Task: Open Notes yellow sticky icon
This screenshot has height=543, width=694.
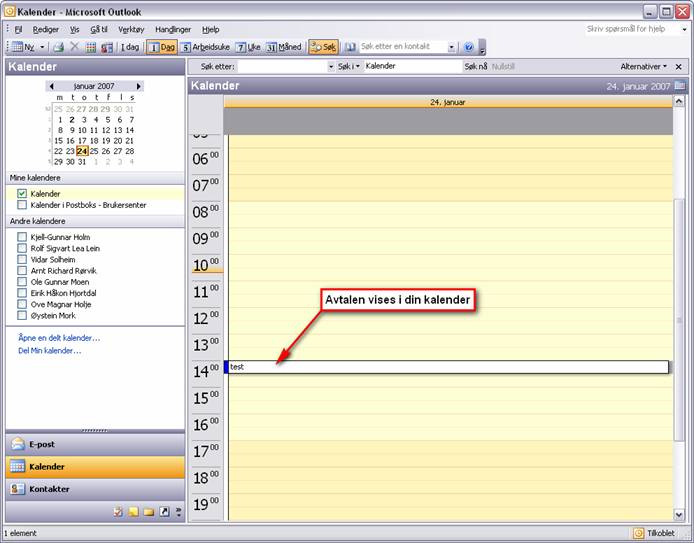Action: pyautogui.click(x=133, y=512)
